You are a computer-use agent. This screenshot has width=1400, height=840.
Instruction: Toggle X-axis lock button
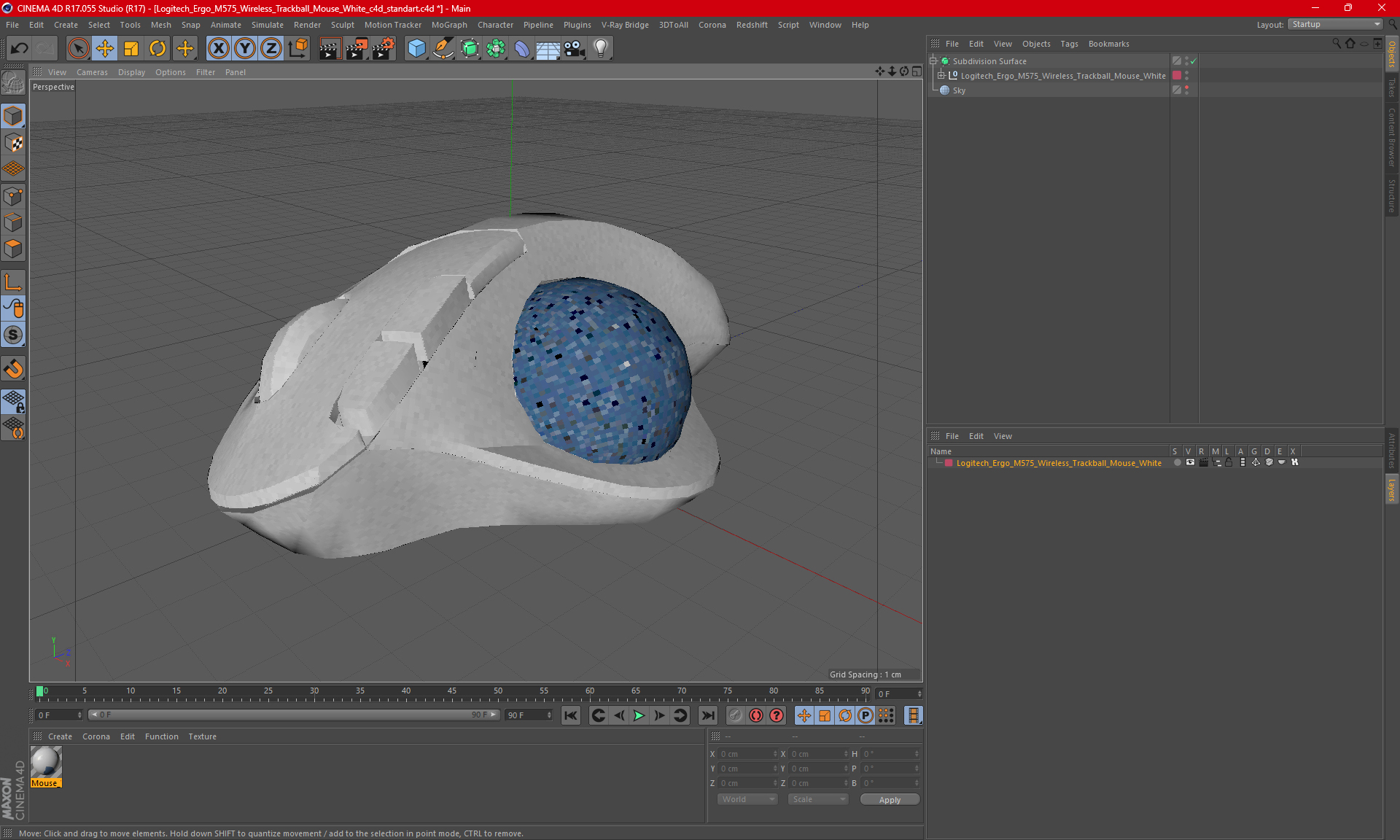218,49
